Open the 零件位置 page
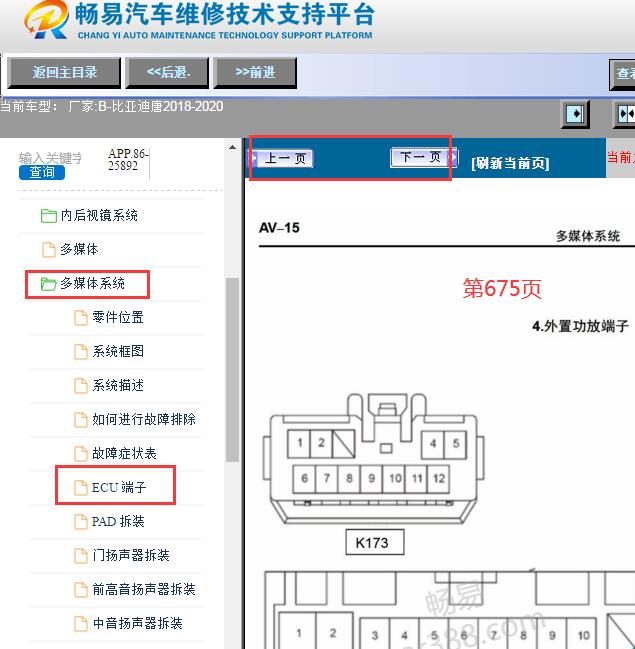Screen dimensions: 635x649 pos(118,317)
